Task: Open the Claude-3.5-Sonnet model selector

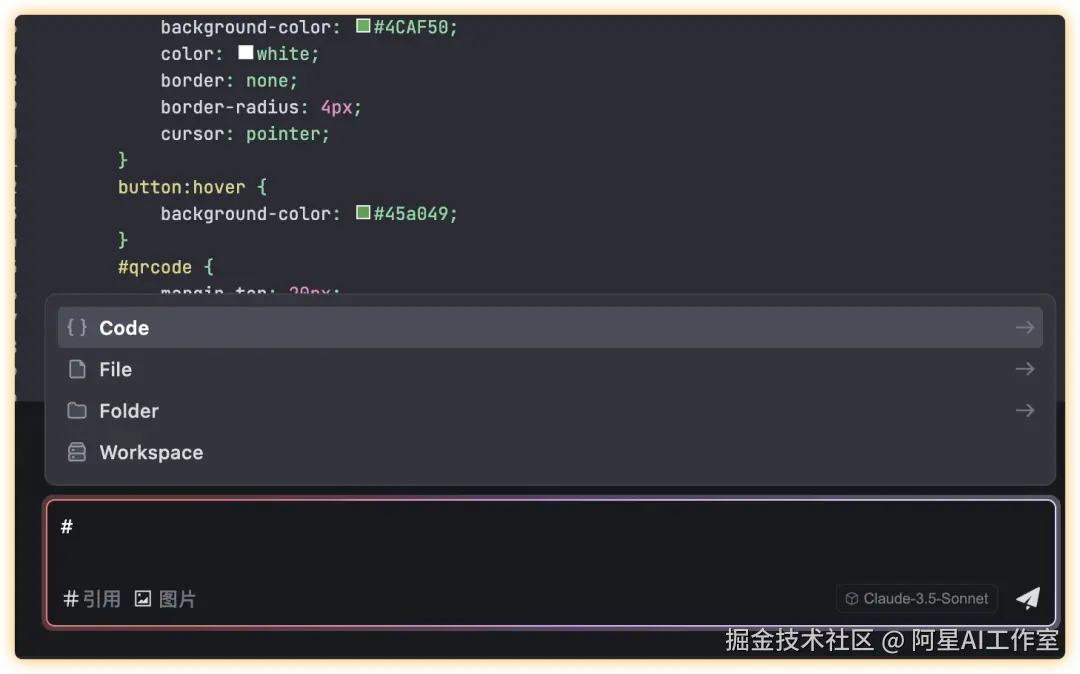Action: [x=917, y=599]
